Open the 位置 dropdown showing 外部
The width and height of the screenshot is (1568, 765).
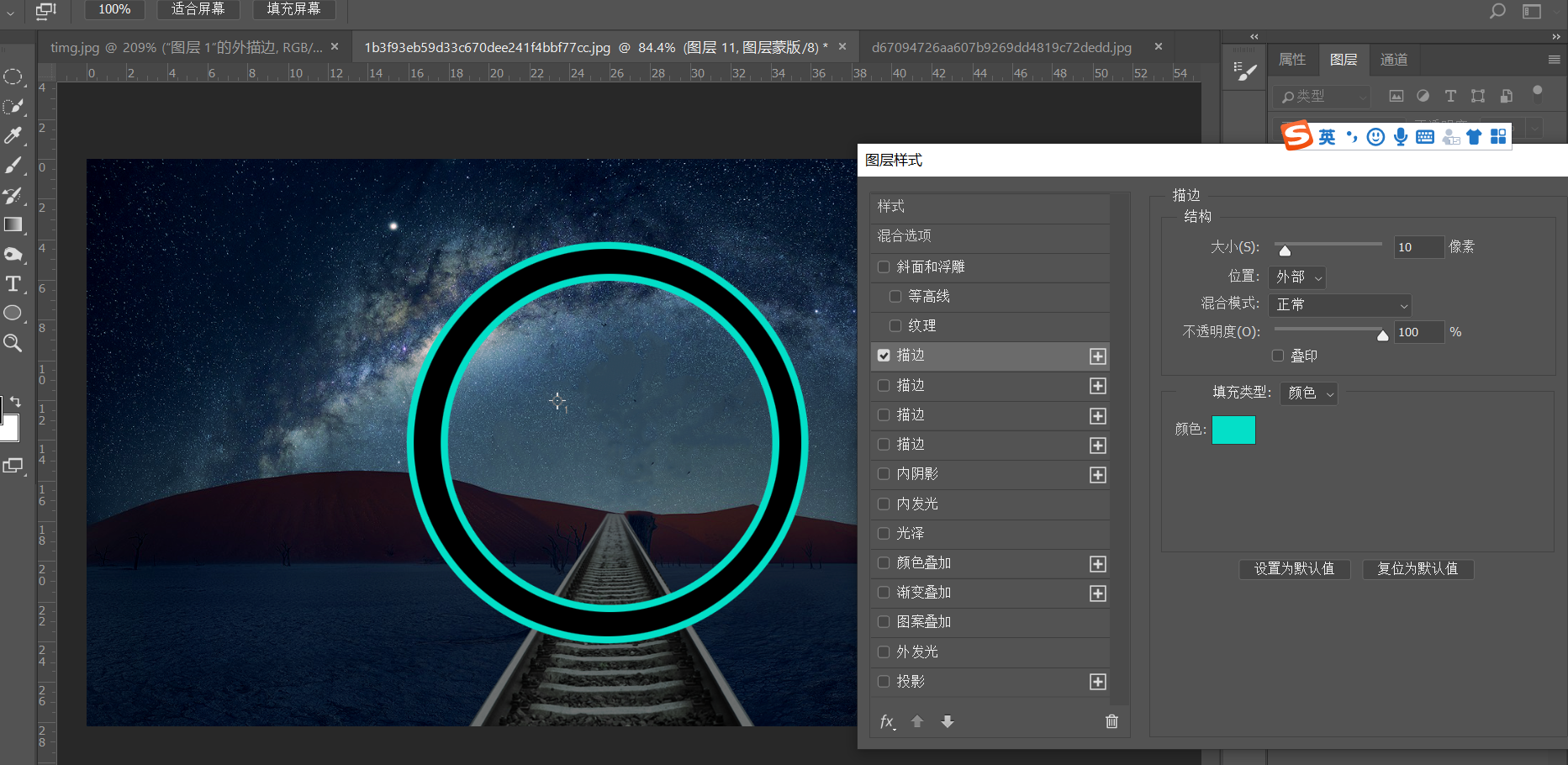(x=1297, y=277)
